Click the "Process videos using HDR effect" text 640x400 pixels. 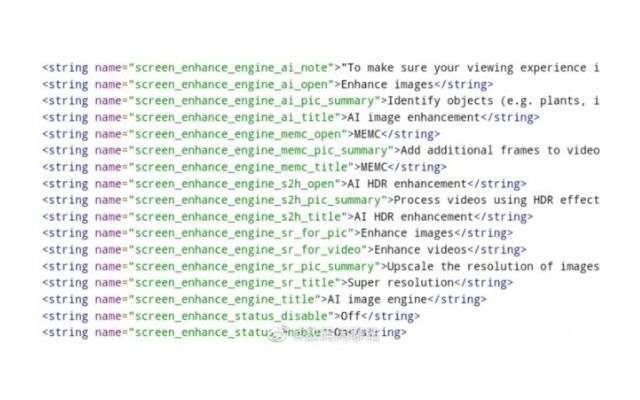point(496,200)
